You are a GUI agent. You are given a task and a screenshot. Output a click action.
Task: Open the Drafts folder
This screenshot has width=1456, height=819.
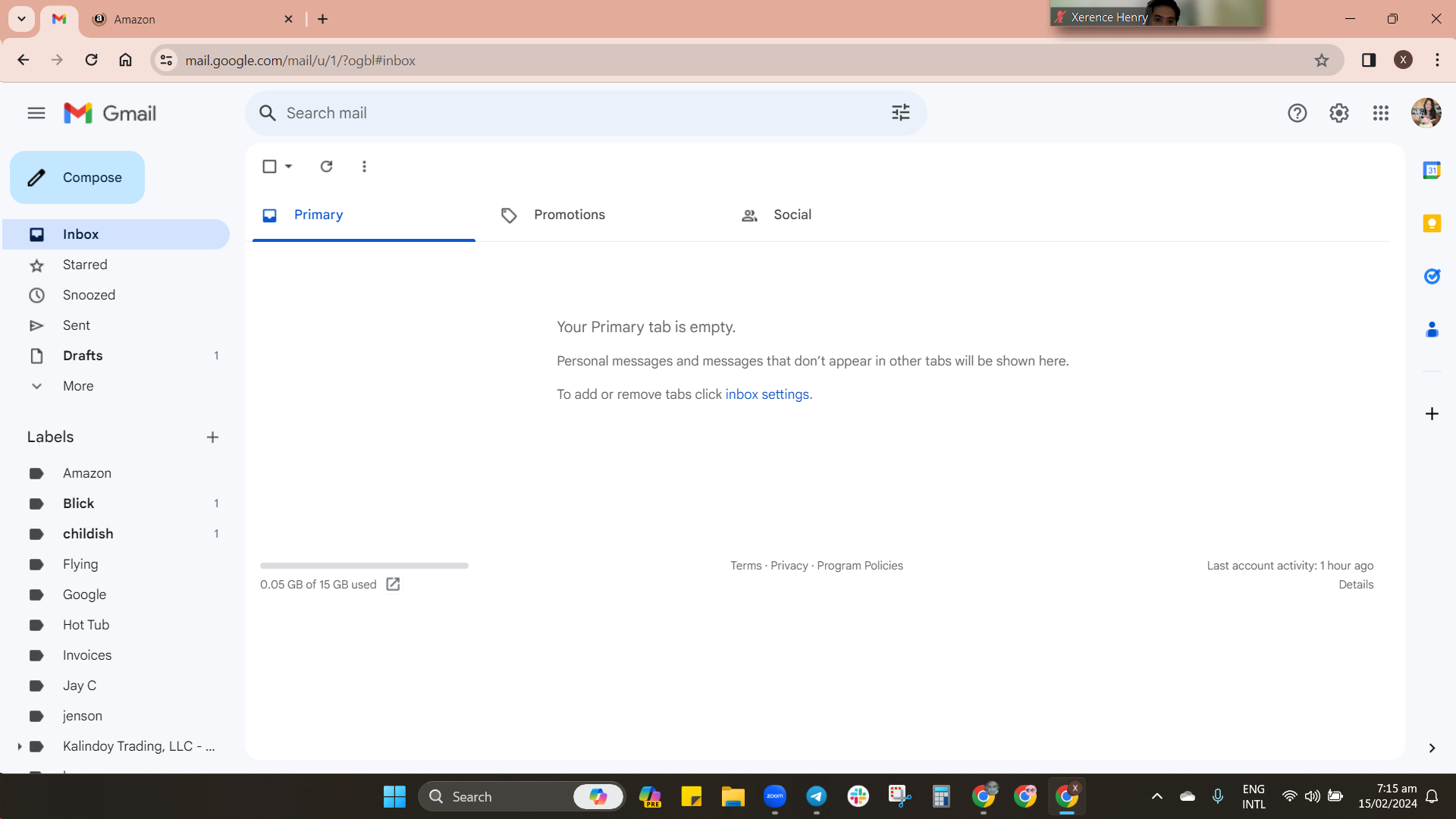click(115, 356)
